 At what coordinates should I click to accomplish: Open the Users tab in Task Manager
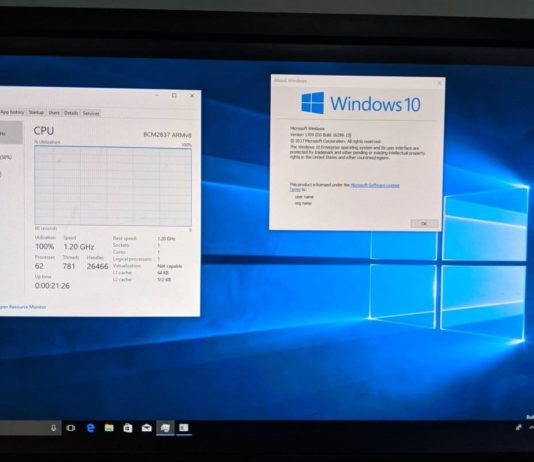pos(54,113)
